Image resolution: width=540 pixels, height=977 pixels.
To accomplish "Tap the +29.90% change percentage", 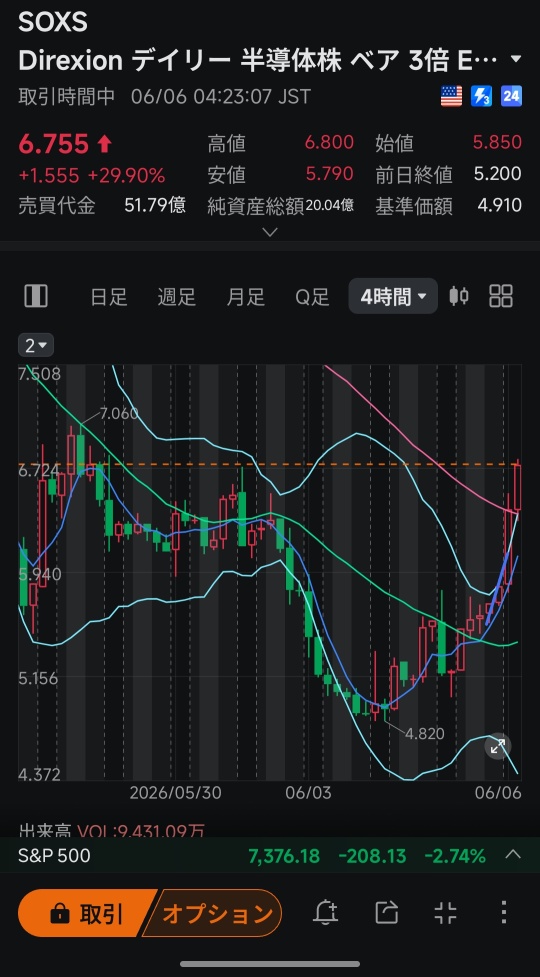I will pyautogui.click(x=126, y=176).
